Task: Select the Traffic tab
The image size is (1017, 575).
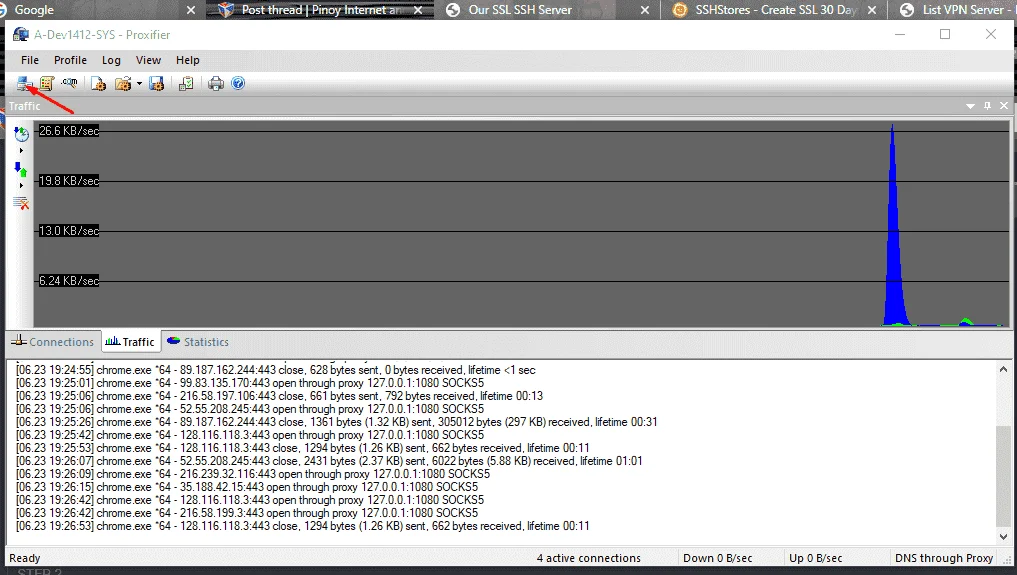Action: click(130, 342)
